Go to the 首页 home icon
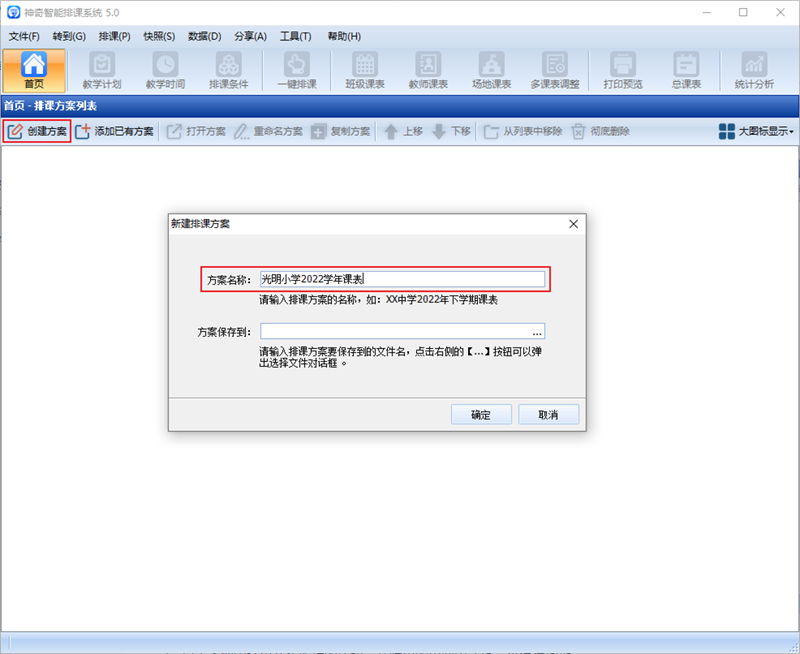Image resolution: width=800 pixels, height=654 pixels. click(x=34, y=70)
